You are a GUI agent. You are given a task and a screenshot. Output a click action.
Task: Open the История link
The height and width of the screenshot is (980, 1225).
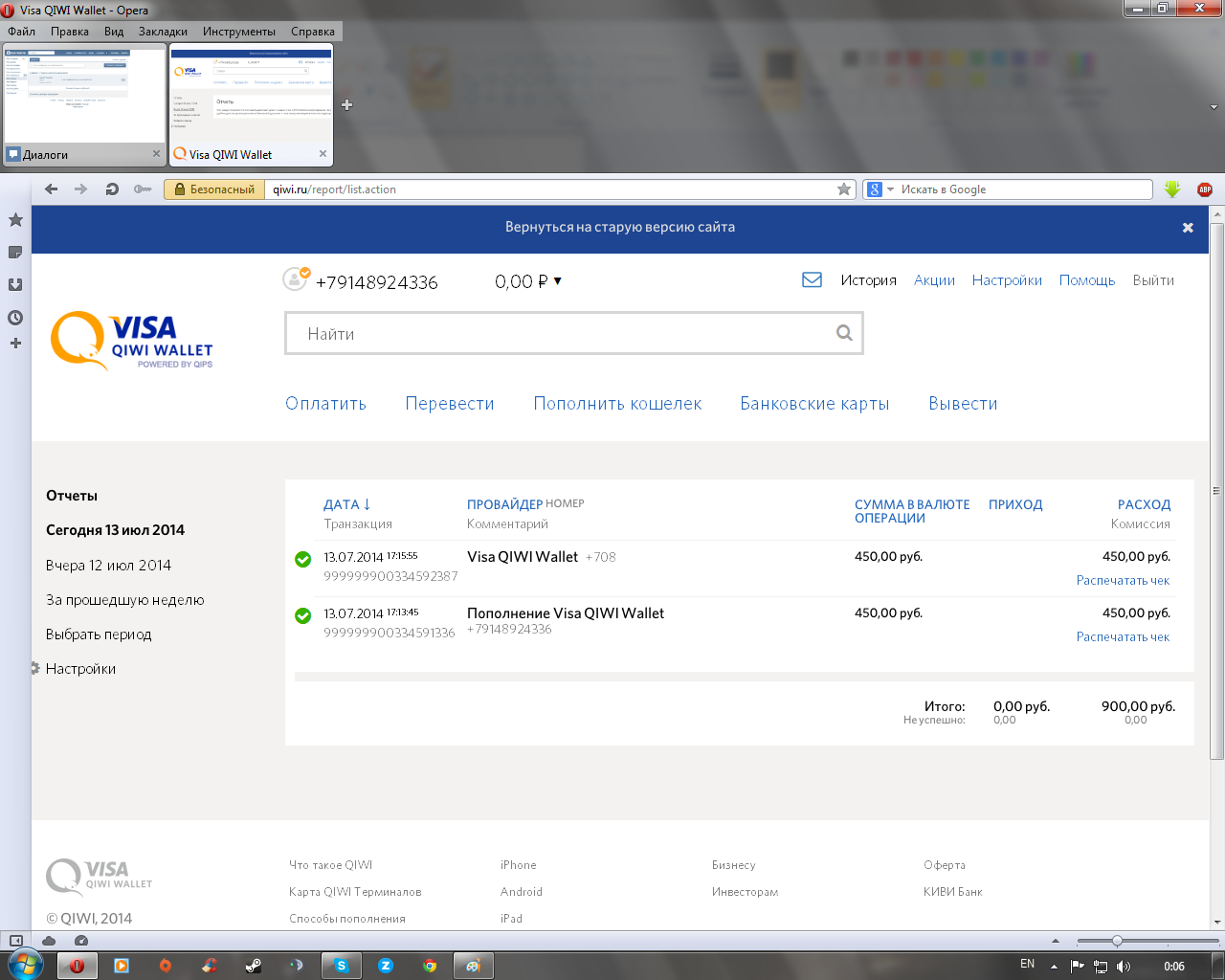(869, 280)
